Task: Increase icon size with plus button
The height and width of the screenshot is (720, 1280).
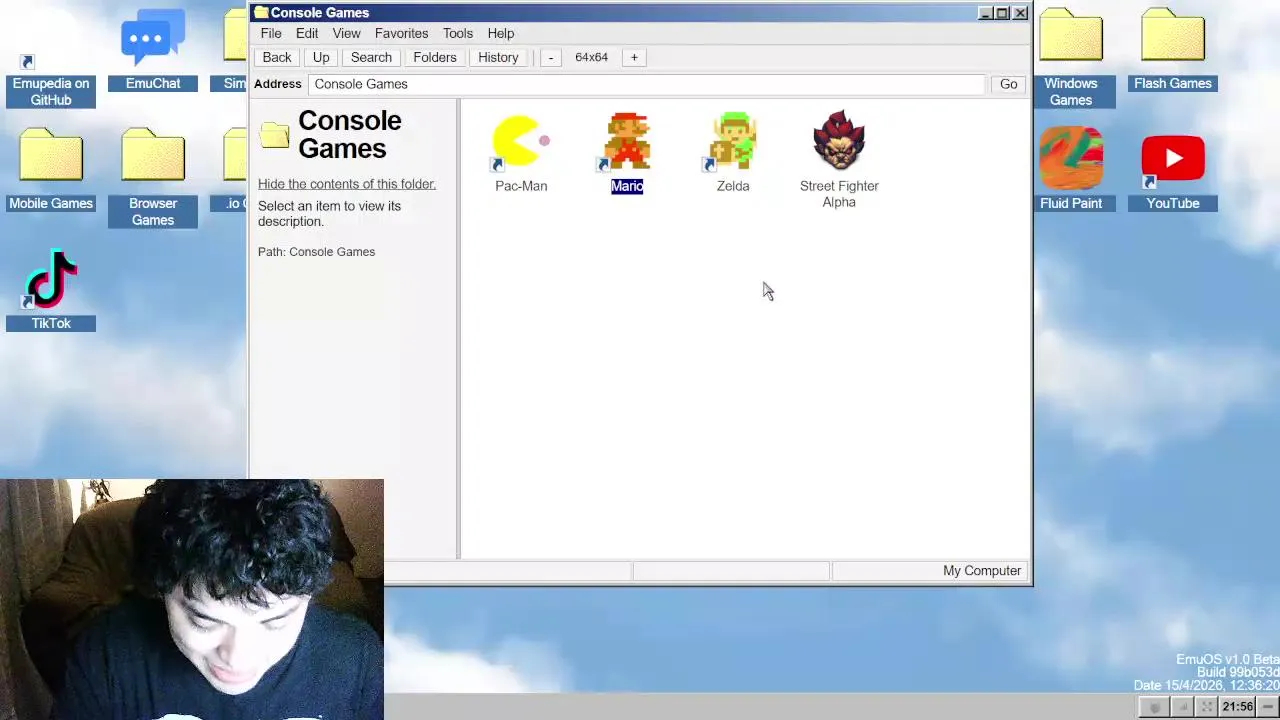Action: pos(634,57)
